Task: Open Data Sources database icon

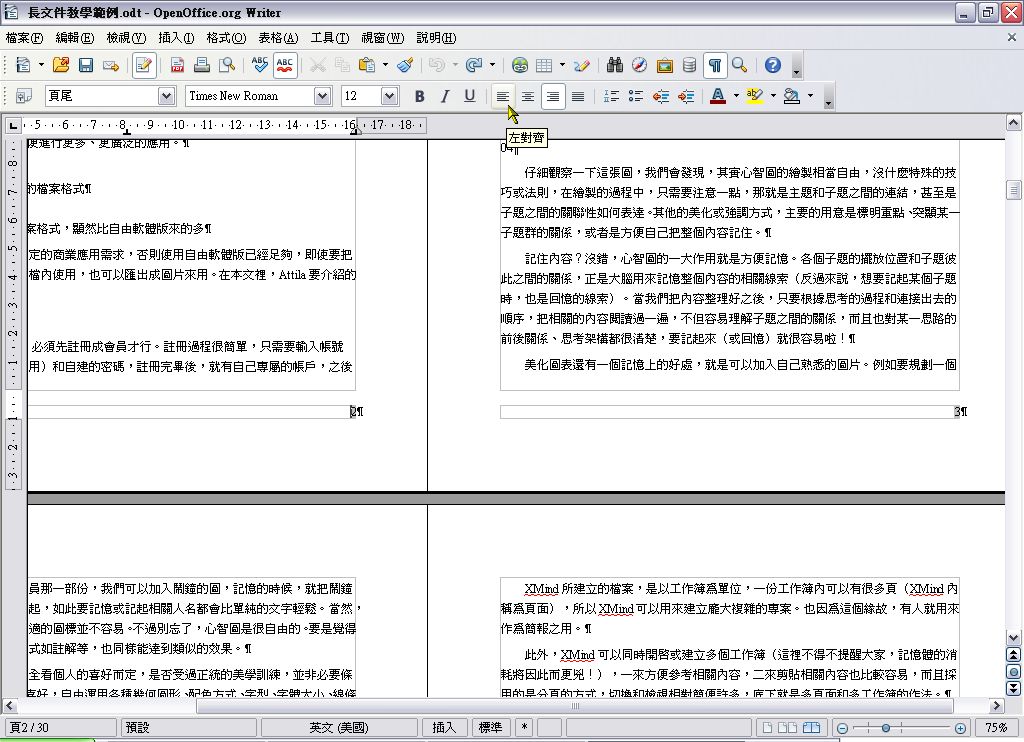Action: [x=689, y=65]
